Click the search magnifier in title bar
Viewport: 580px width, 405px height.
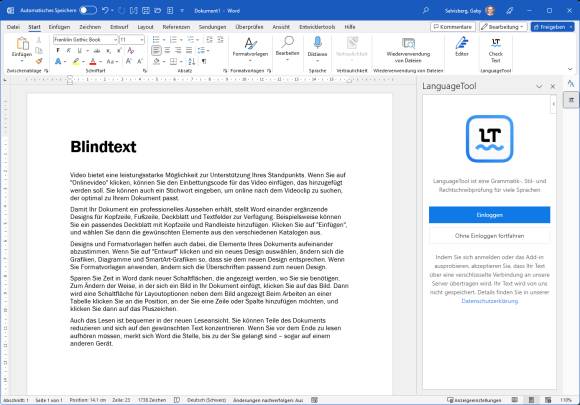point(426,10)
